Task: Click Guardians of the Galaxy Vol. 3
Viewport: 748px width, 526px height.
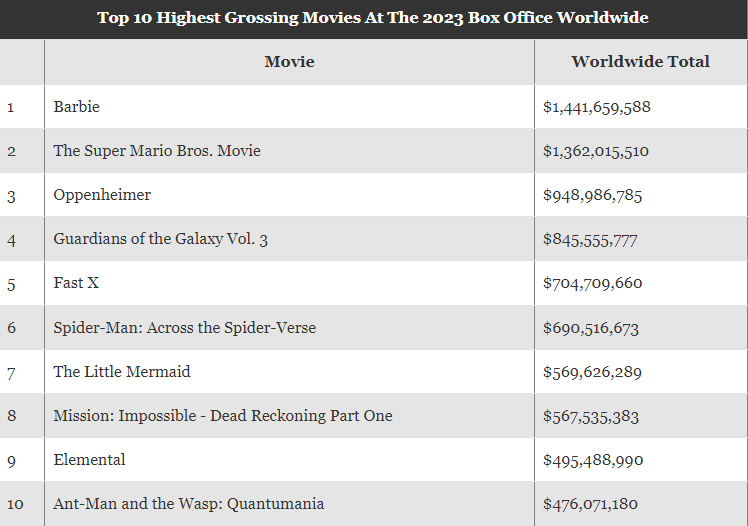Action: click(161, 239)
